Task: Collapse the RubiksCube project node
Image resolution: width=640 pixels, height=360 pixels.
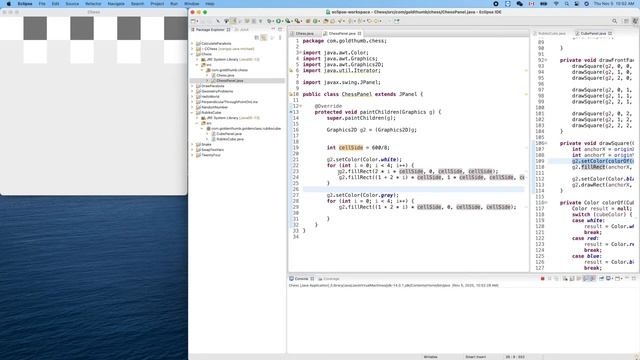Action: point(193,113)
